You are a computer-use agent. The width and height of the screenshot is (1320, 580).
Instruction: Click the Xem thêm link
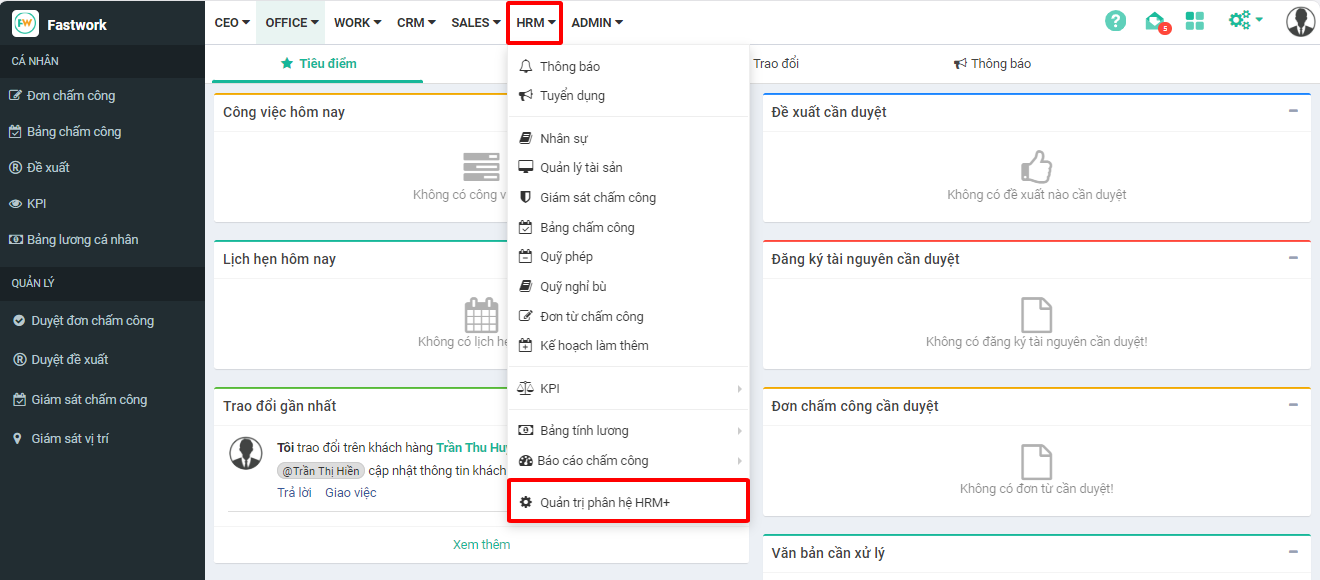pyautogui.click(x=481, y=544)
